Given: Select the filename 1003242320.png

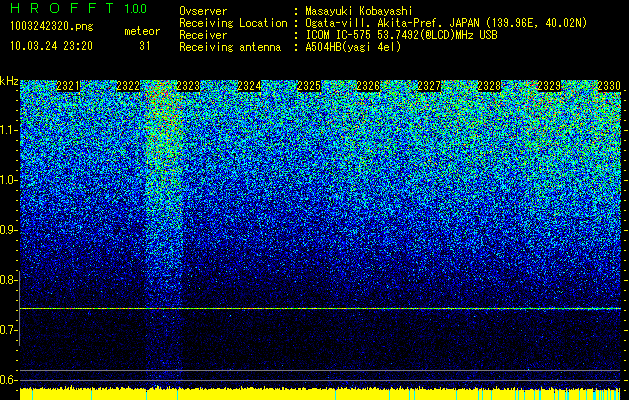Looking at the screenshot, I should pyautogui.click(x=52, y=27).
